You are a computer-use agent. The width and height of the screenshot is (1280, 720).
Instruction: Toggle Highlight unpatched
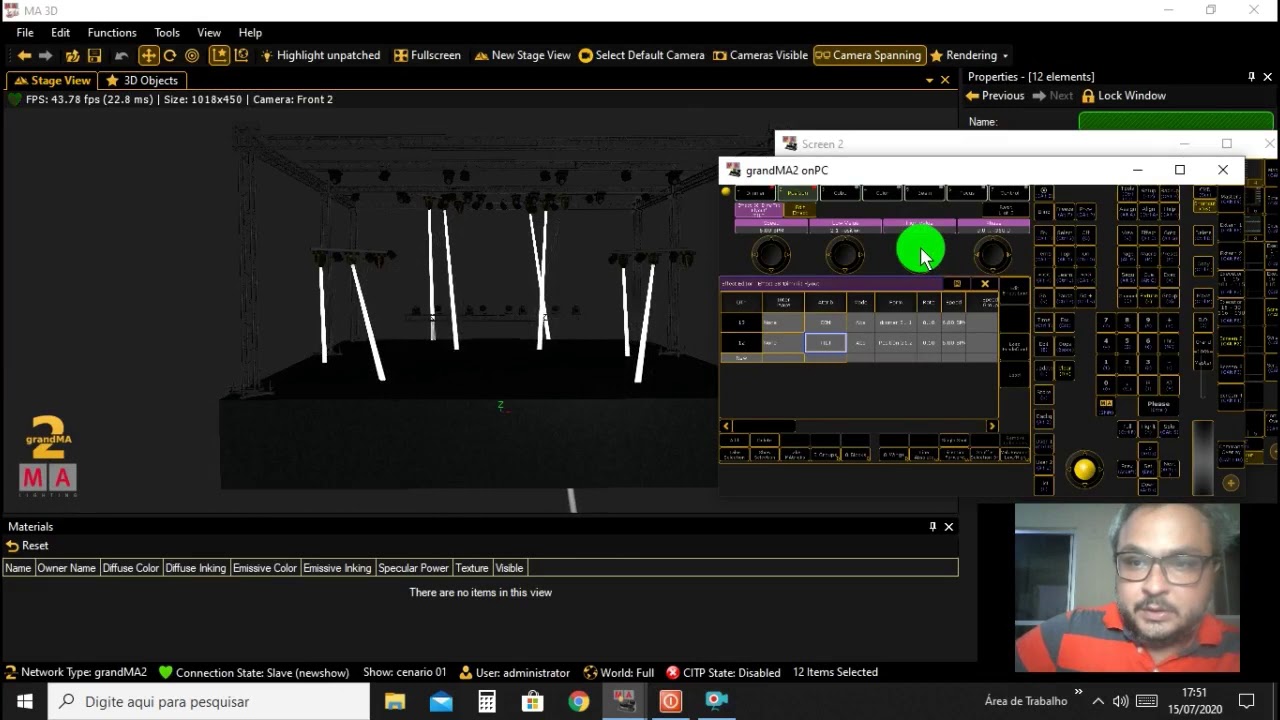pyautogui.click(x=320, y=56)
